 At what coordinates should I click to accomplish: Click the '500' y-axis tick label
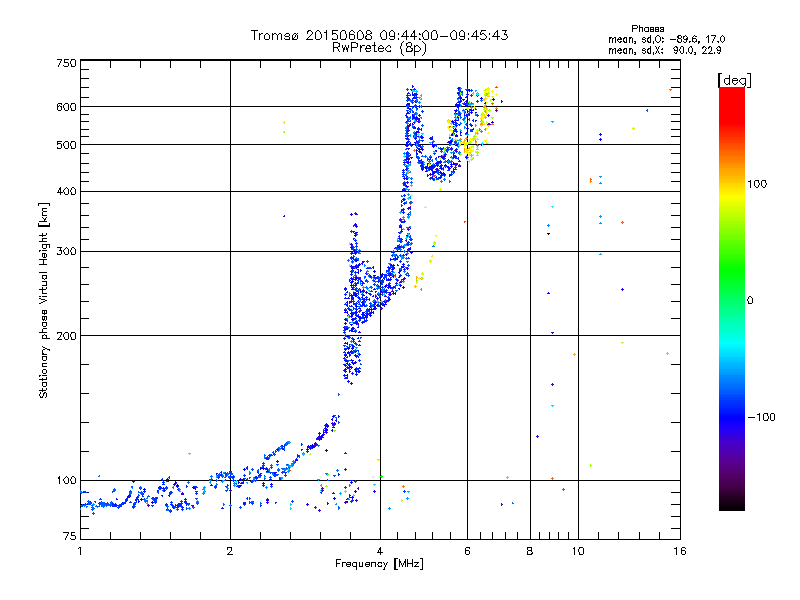click(66, 145)
